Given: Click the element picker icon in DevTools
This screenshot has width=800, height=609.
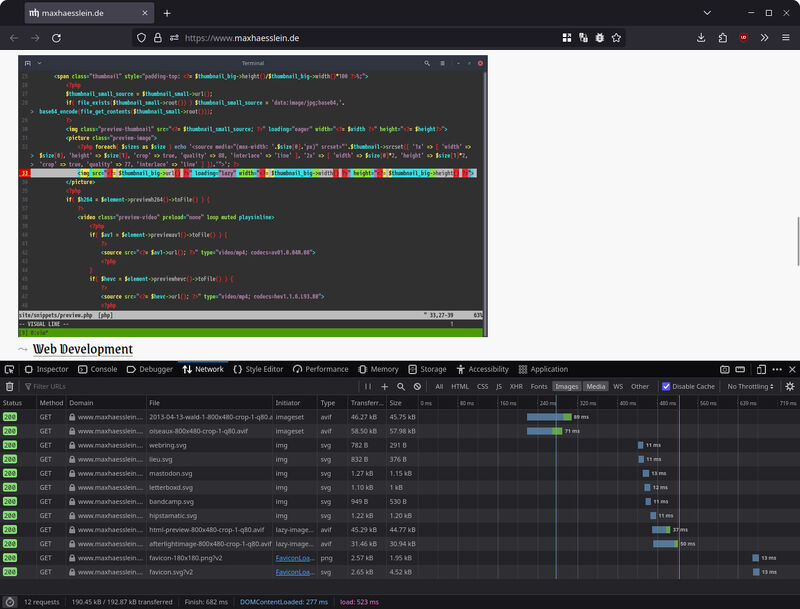Looking at the screenshot, I should pos(10,369).
